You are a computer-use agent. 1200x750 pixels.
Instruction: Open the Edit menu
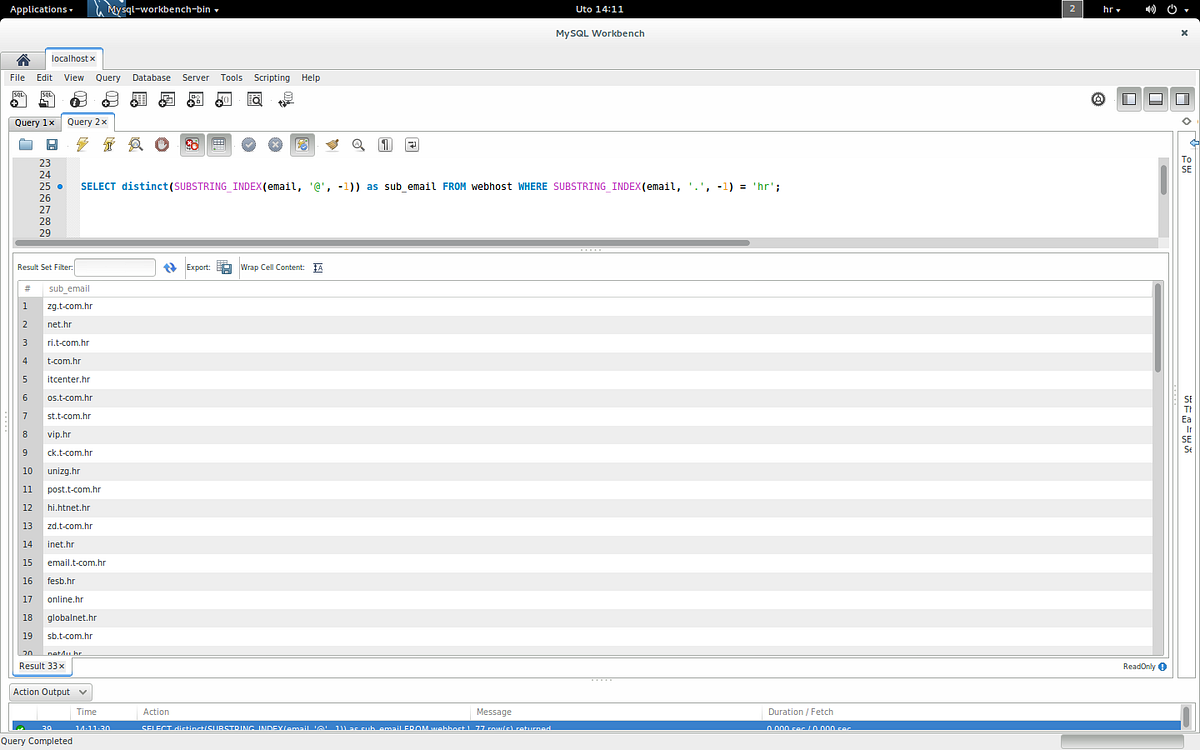[45, 77]
